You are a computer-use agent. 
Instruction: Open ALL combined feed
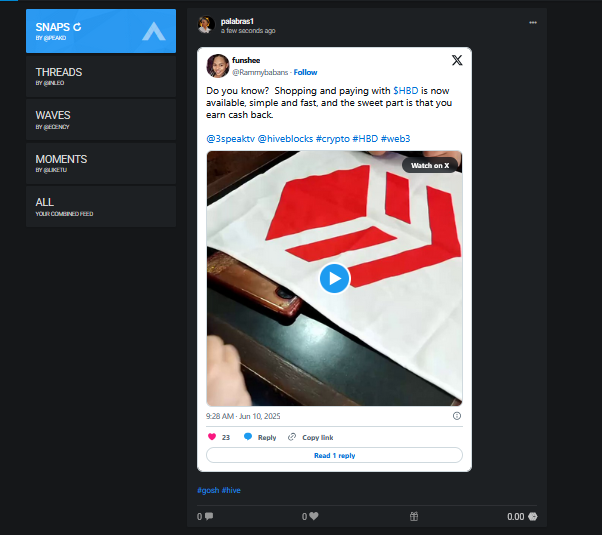[101, 207]
